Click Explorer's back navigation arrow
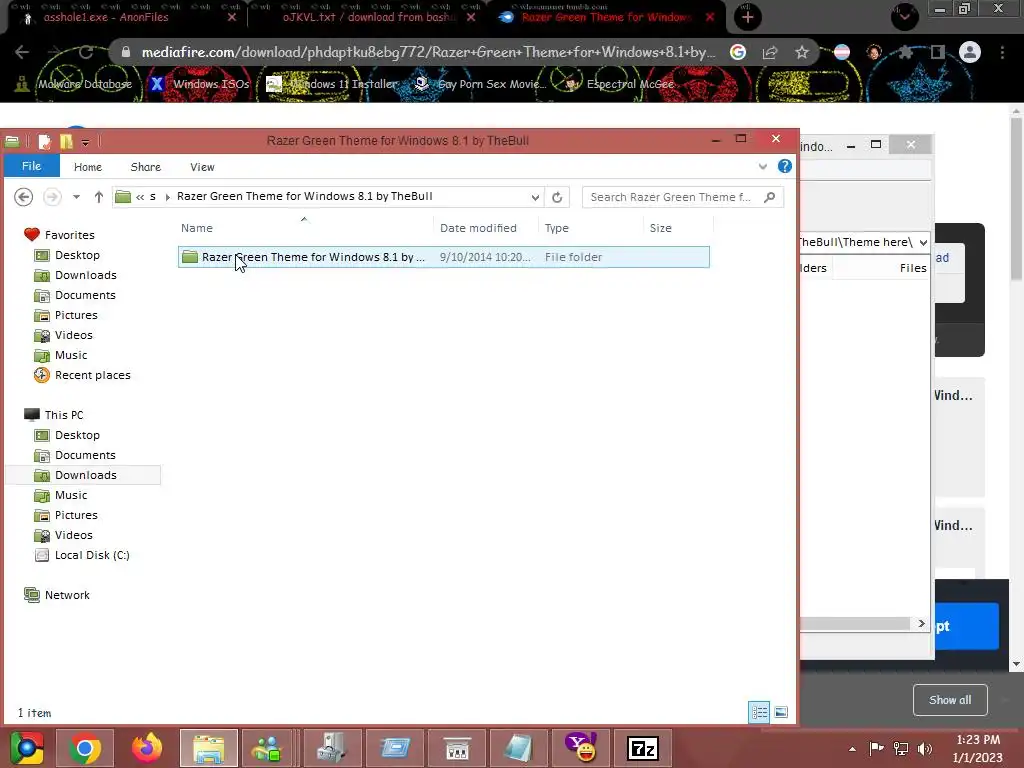 click(24, 197)
